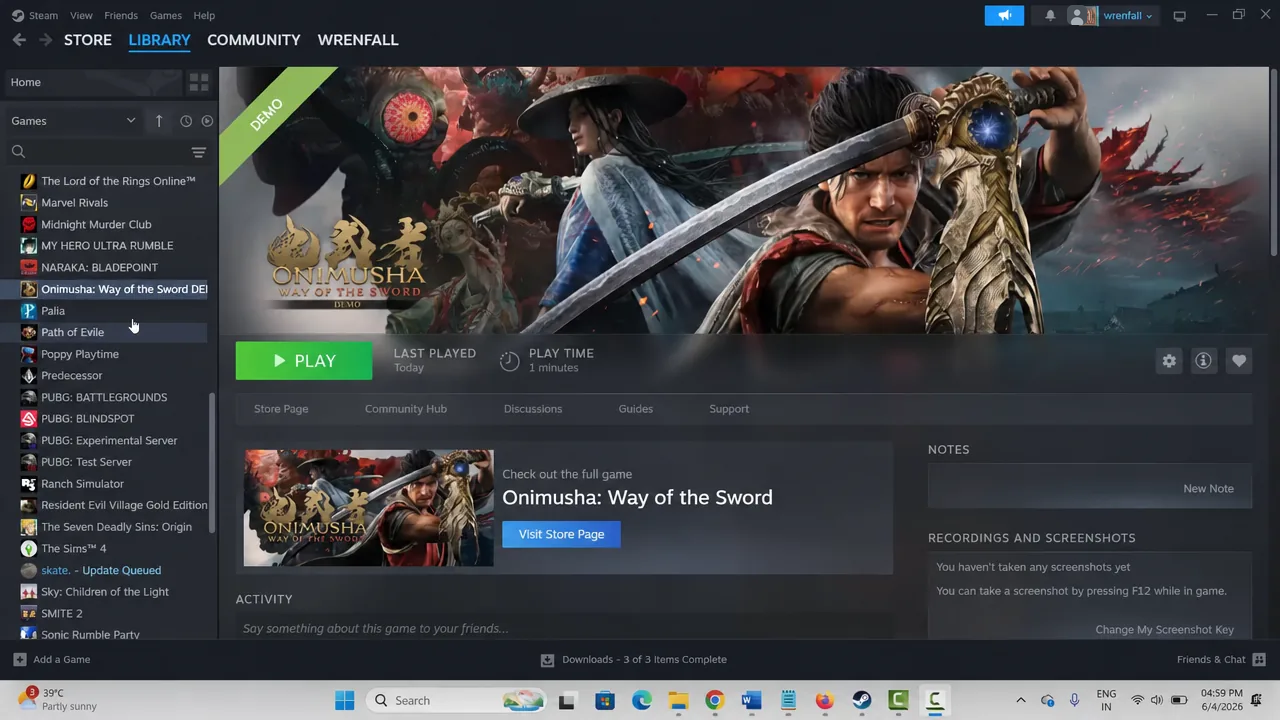Image resolution: width=1280 pixels, height=720 pixels.
Task: Click the Add a Game plus icon
Action: click(19, 660)
